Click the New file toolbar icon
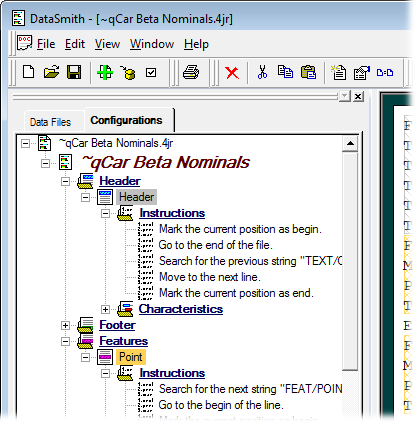The width and height of the screenshot is (420, 427). (x=28, y=72)
